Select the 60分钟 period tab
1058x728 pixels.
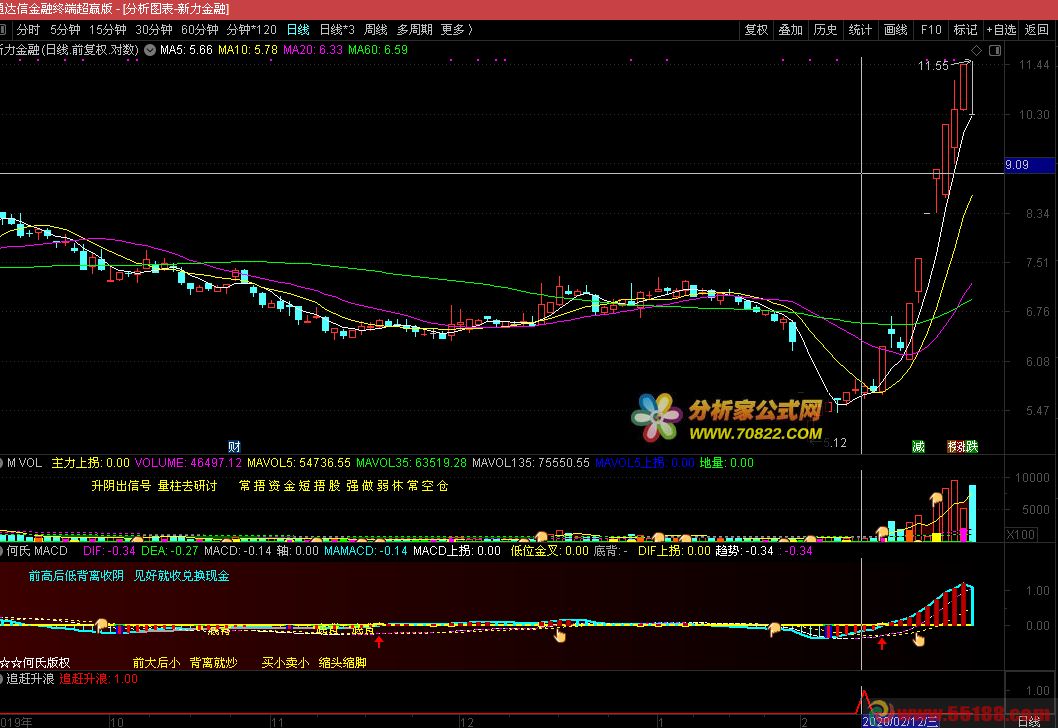point(199,30)
